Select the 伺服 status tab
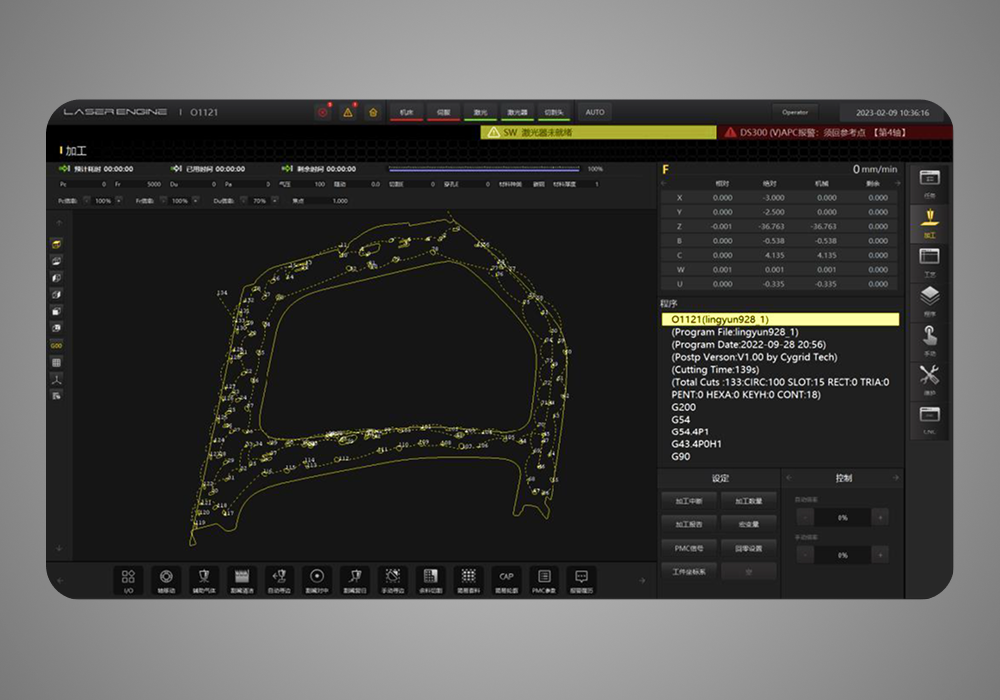The height and width of the screenshot is (700, 1000). (x=443, y=112)
